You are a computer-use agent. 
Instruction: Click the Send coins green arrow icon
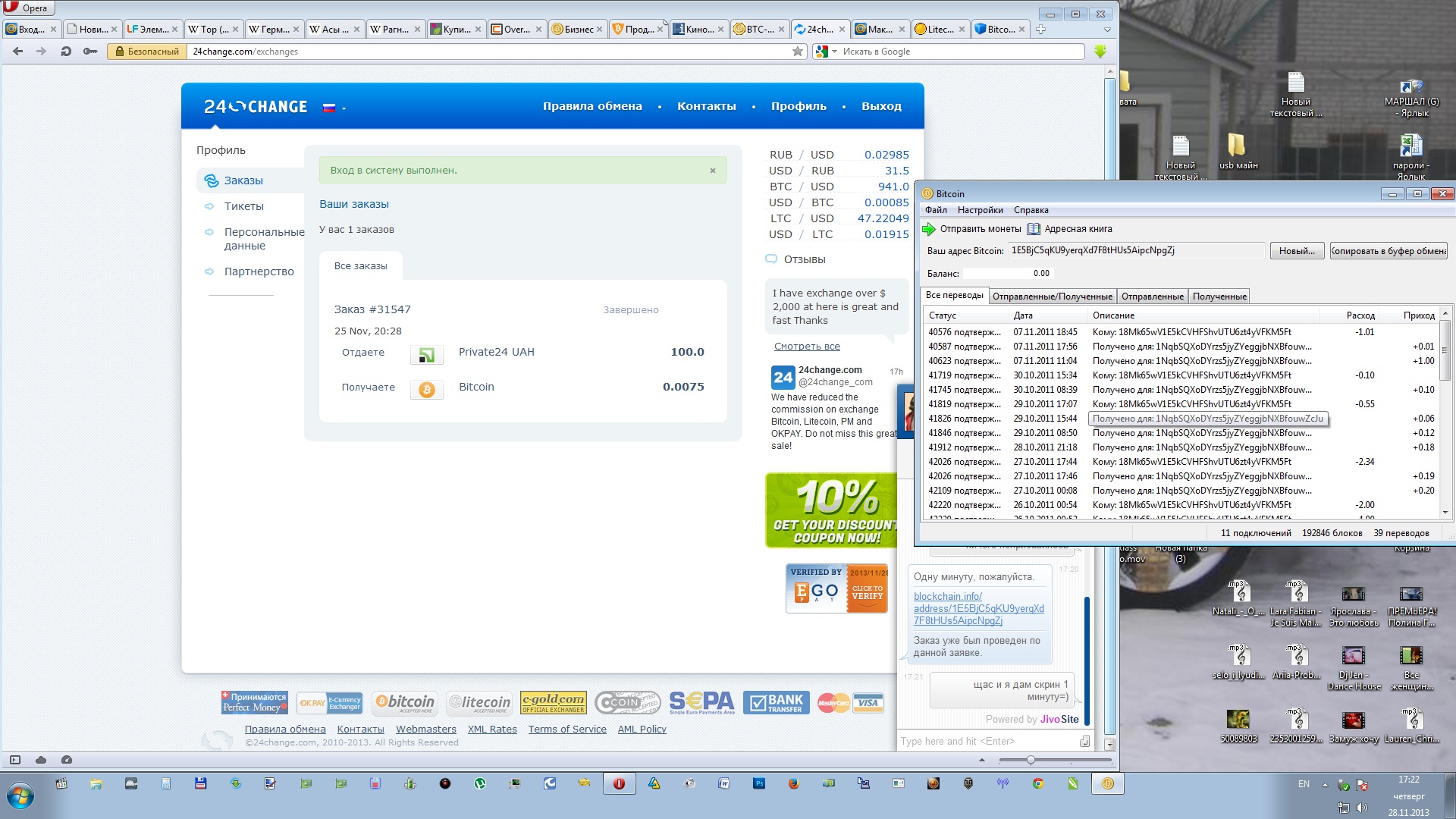(x=929, y=229)
